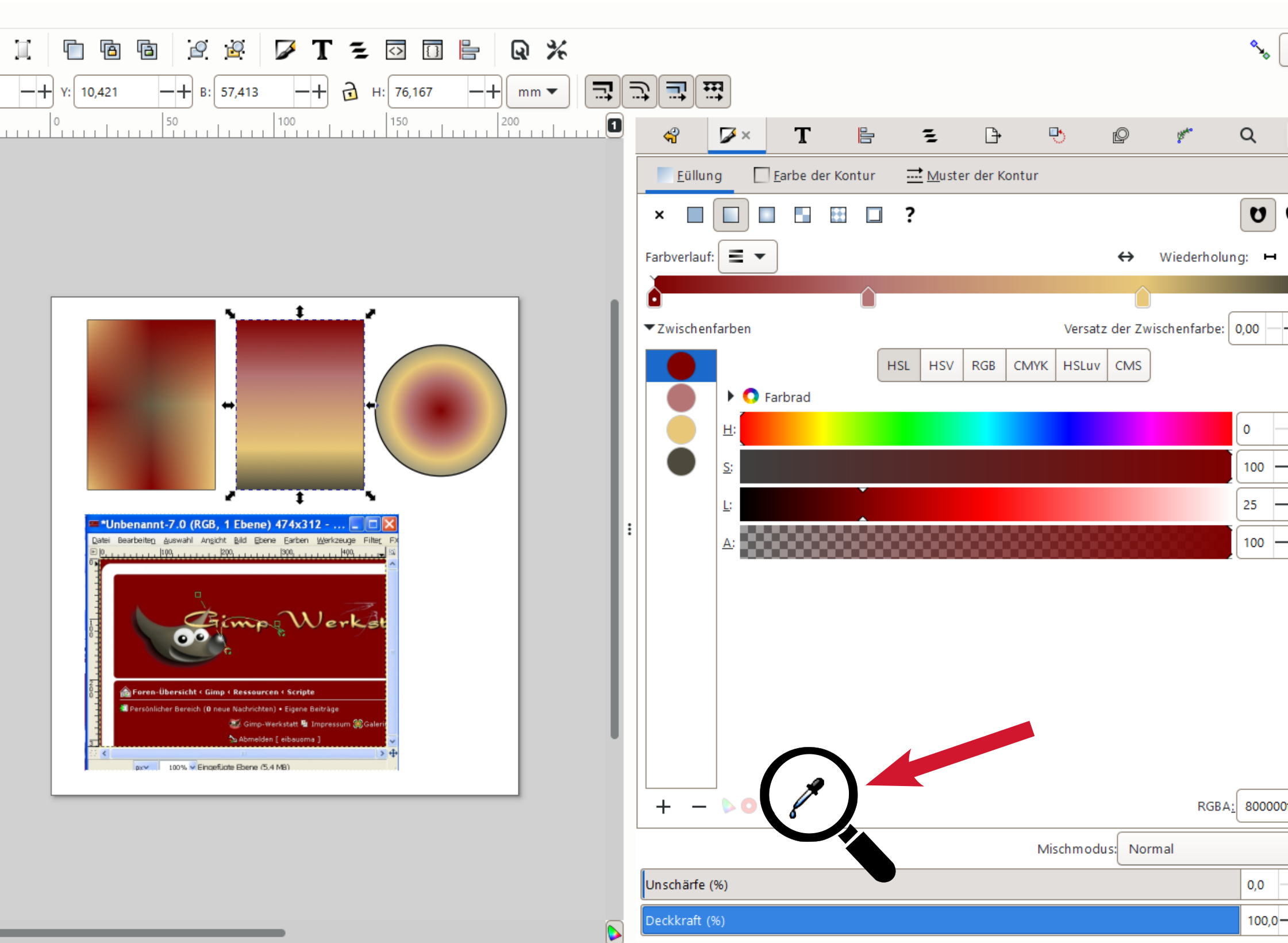This screenshot has height=943, width=1288.
Task: Select the RGB color mode button
Action: tap(983, 366)
